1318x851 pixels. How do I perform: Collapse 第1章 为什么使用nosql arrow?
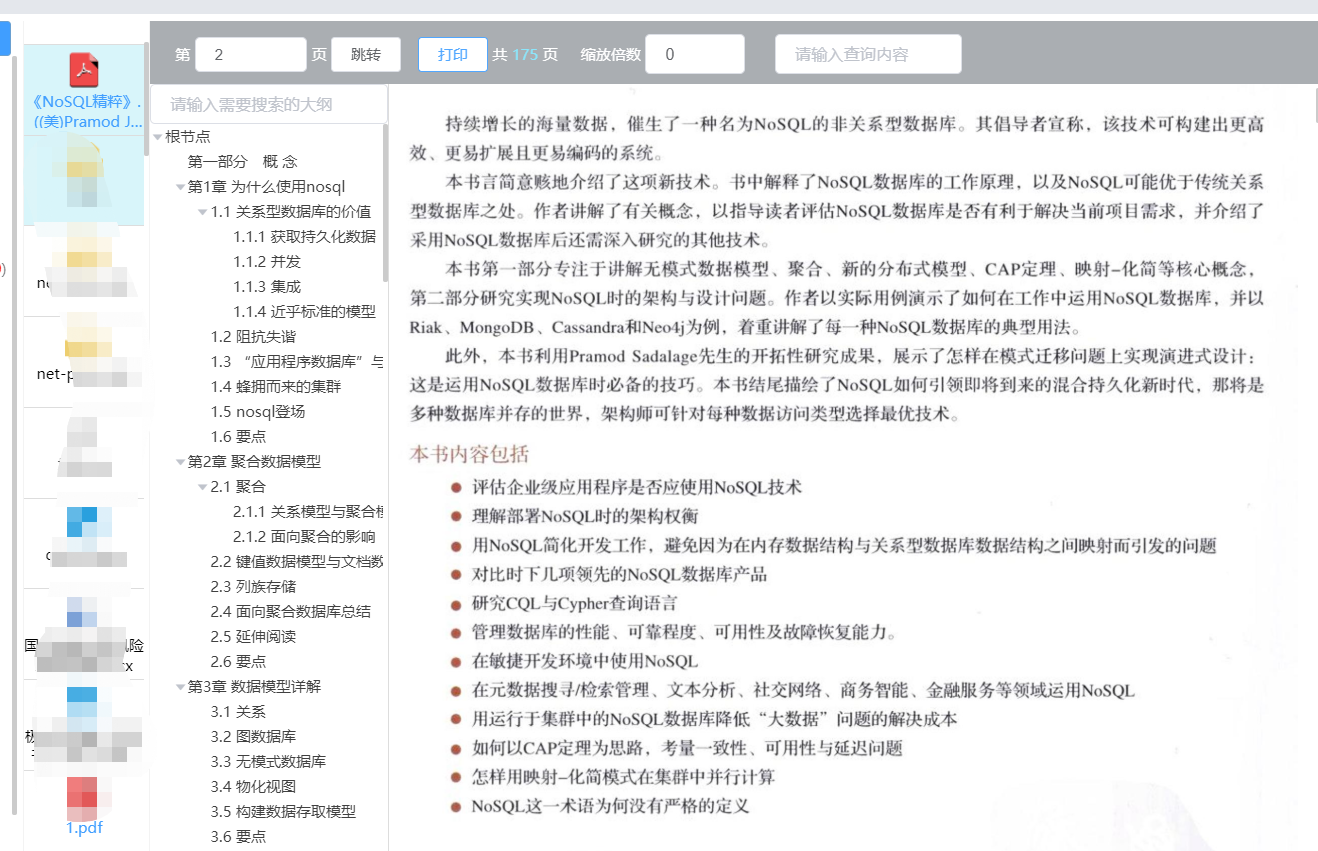180,187
